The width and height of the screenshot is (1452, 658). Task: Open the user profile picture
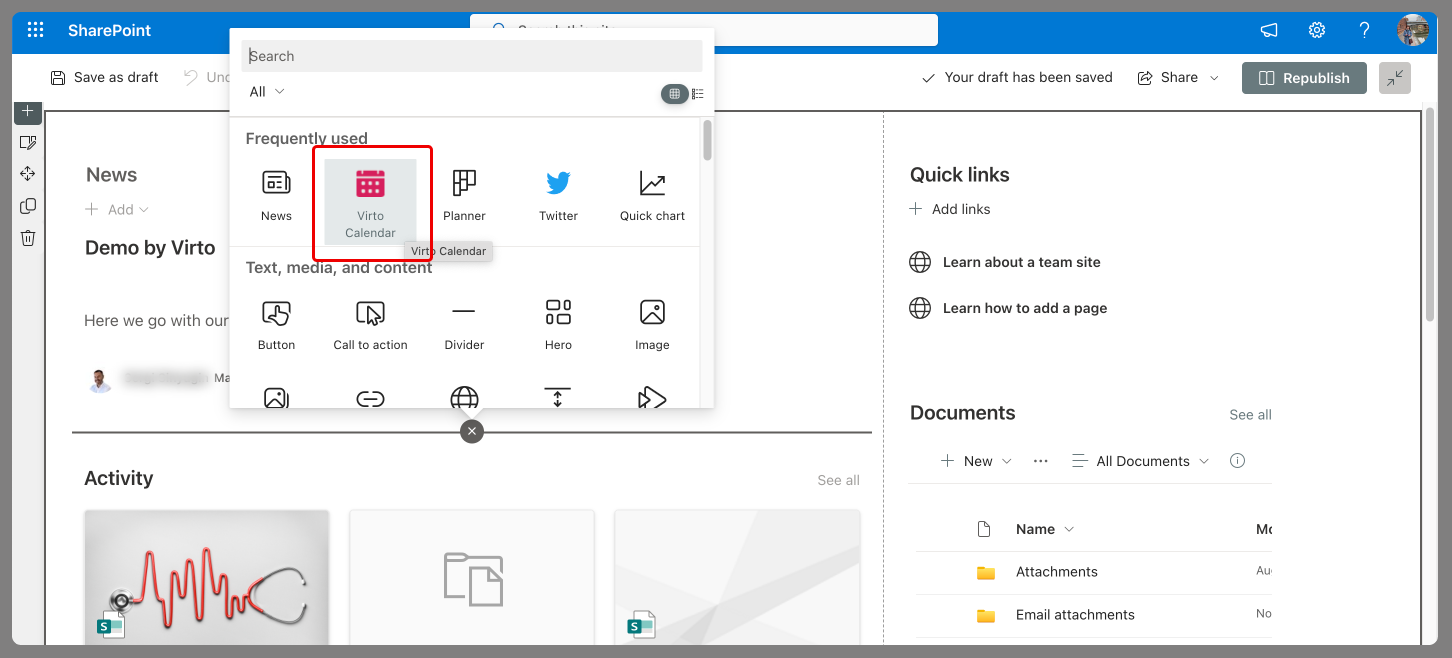1413,30
